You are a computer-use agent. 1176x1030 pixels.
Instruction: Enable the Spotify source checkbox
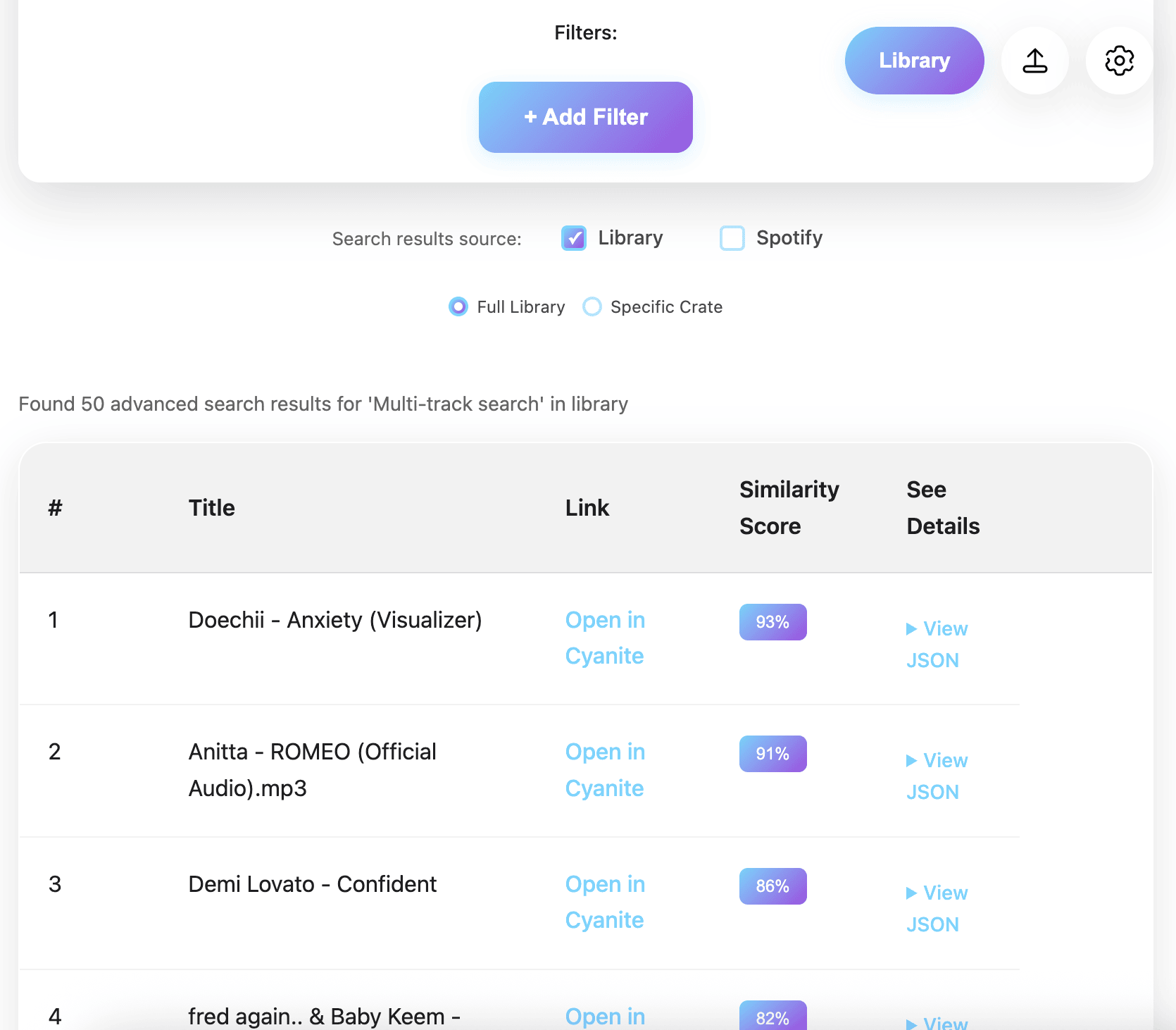click(732, 238)
